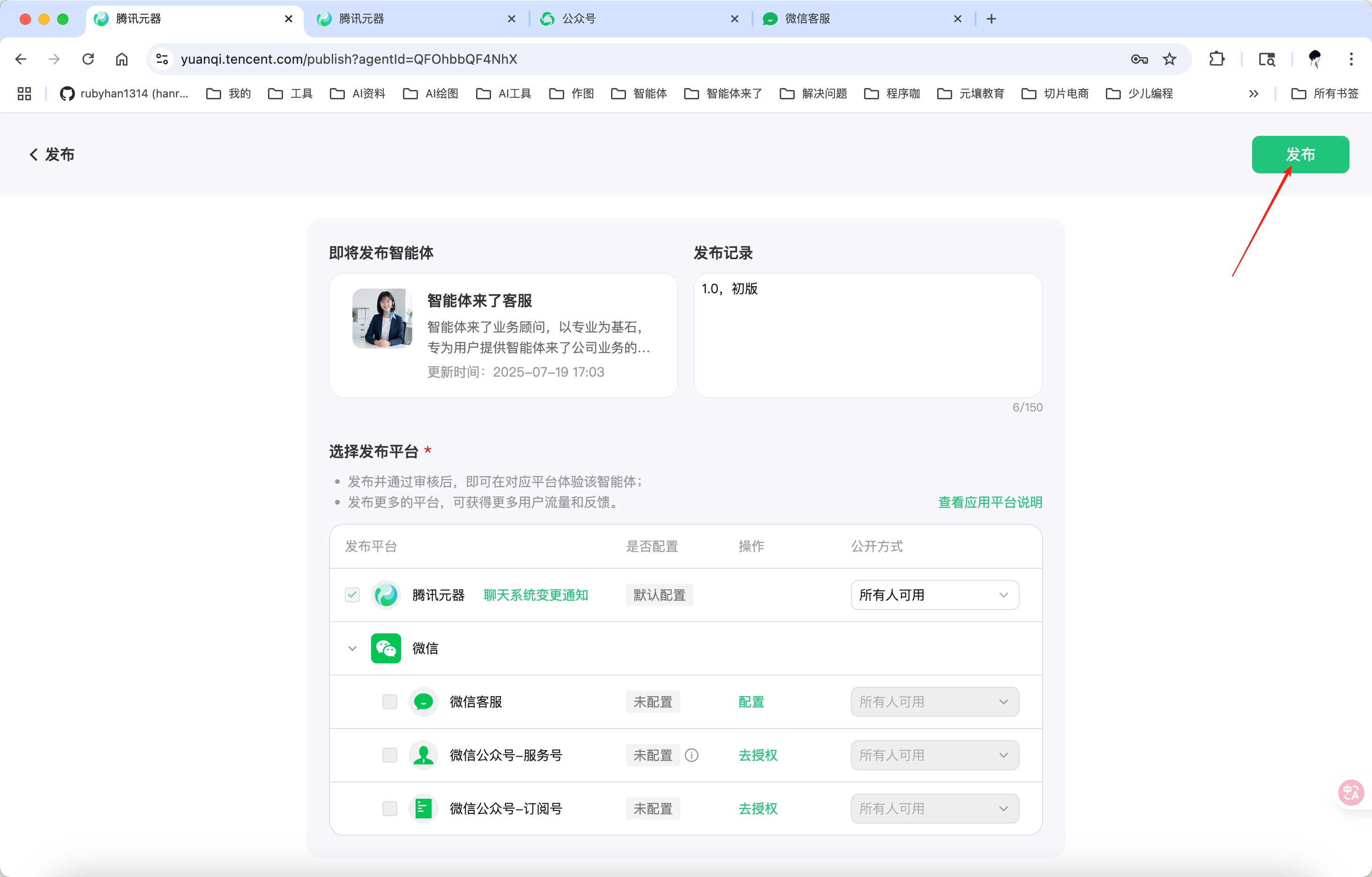This screenshot has width=1372, height=877.
Task: Click the browser home icon
Action: click(x=121, y=59)
